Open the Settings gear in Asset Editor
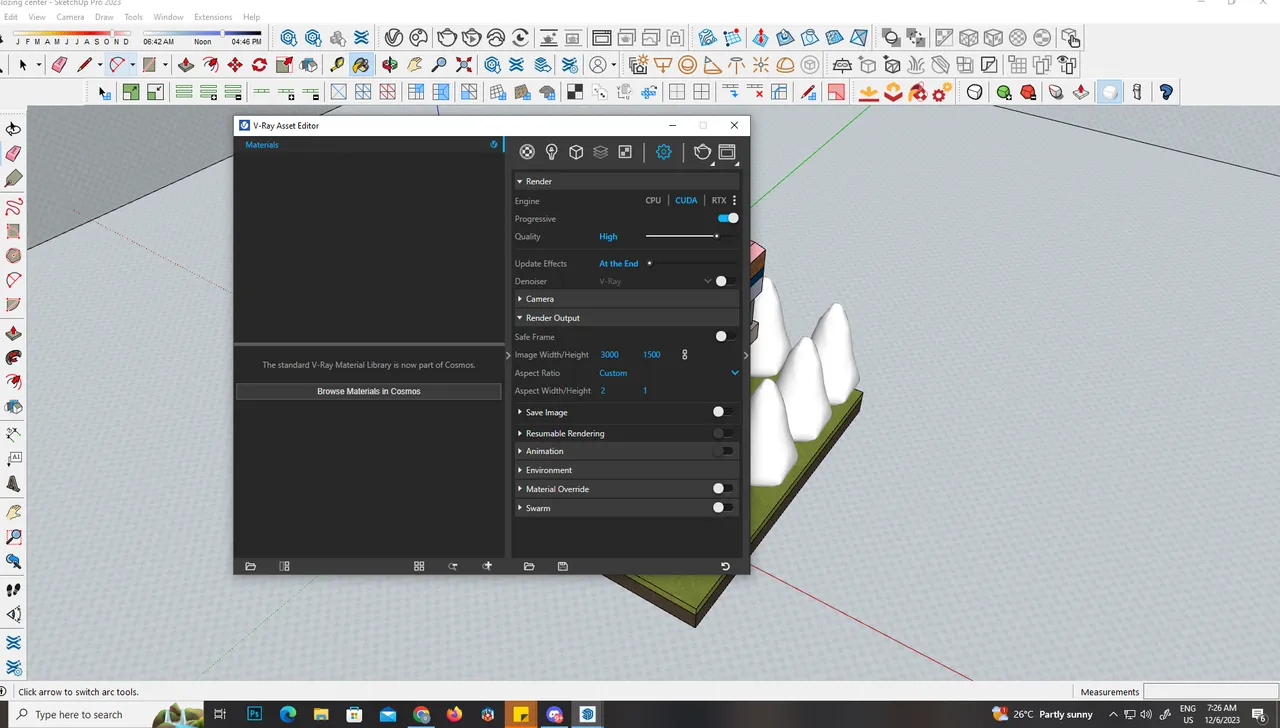Viewport: 1280px width, 728px height. tap(664, 152)
